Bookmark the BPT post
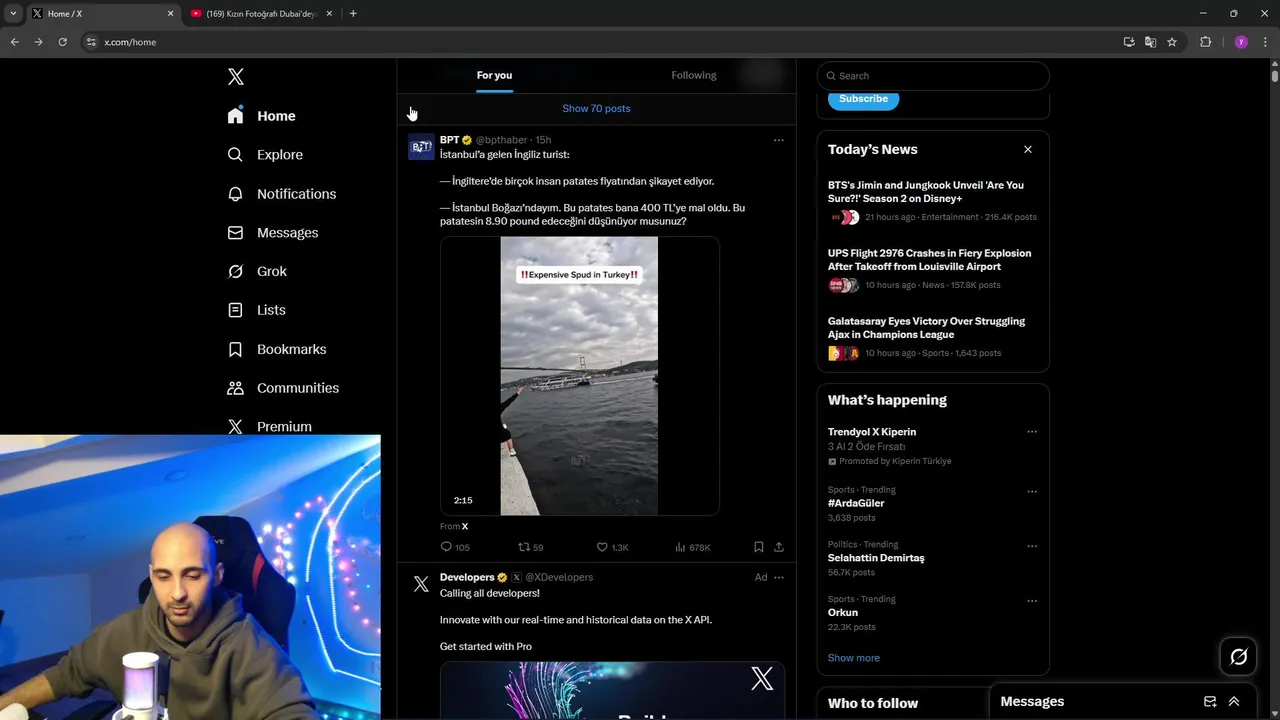Image resolution: width=1280 pixels, height=720 pixels. (758, 547)
